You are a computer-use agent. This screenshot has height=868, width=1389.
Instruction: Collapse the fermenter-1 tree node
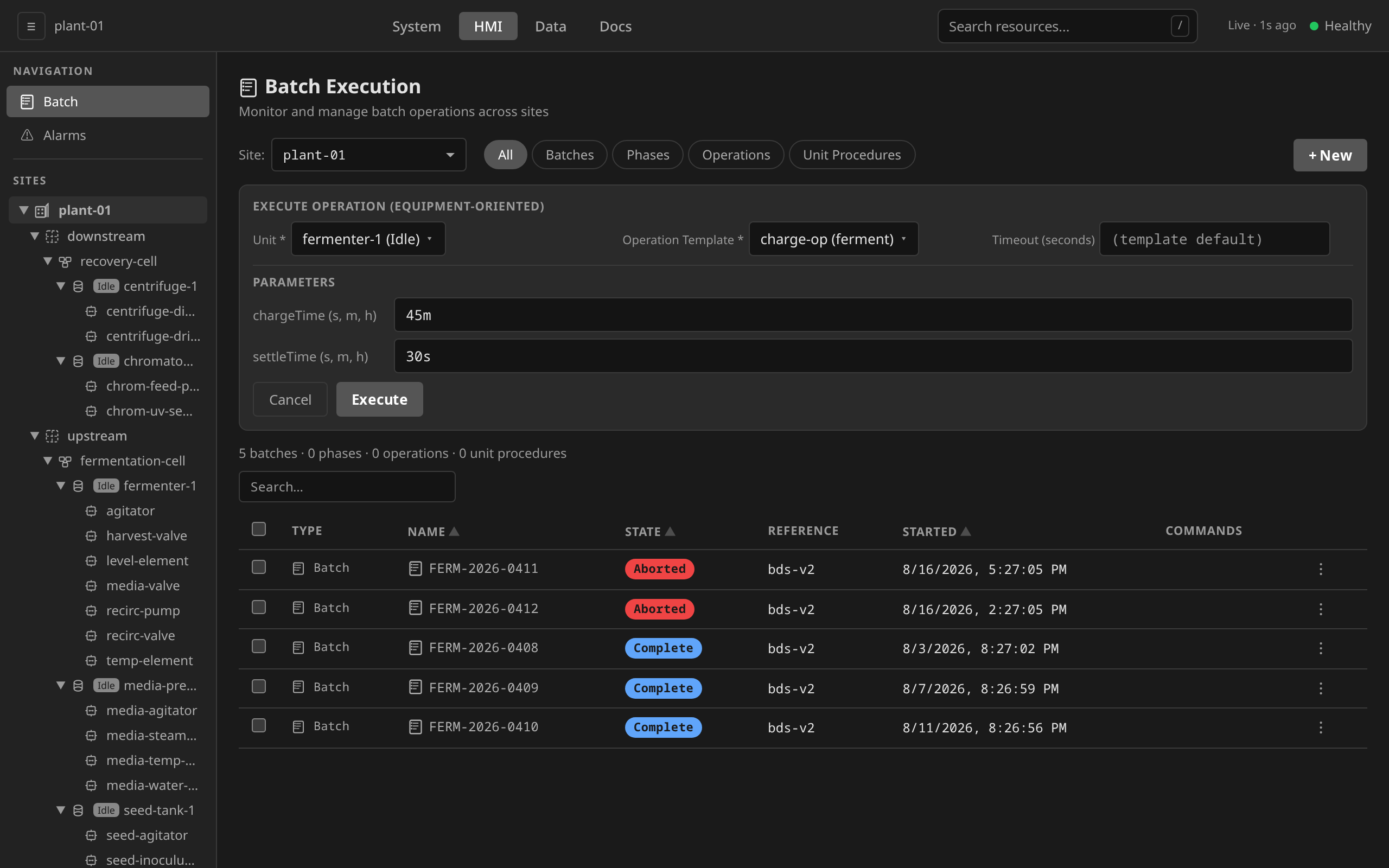[61, 486]
